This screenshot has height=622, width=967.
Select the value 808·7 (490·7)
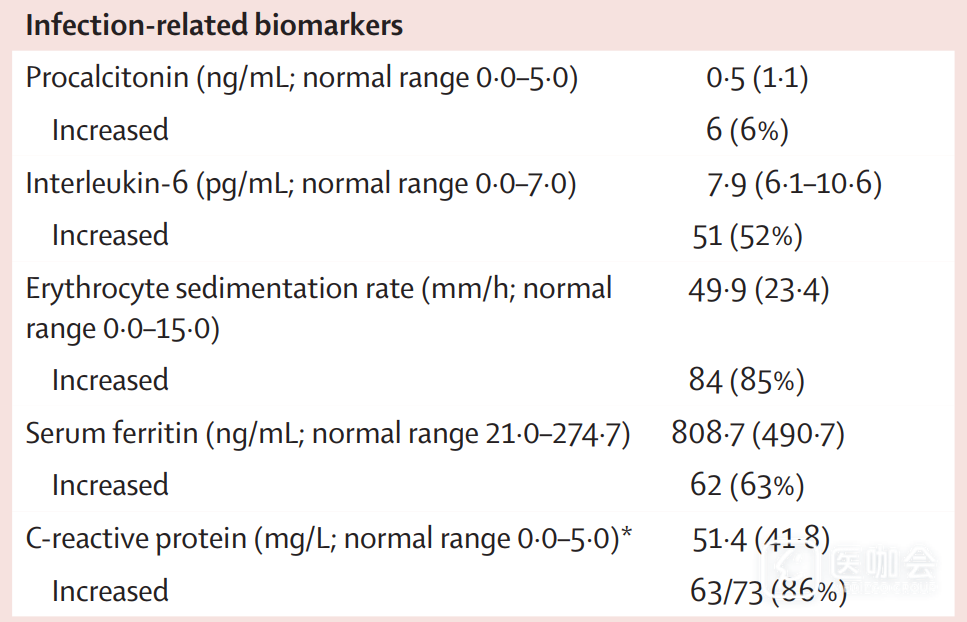tap(759, 434)
